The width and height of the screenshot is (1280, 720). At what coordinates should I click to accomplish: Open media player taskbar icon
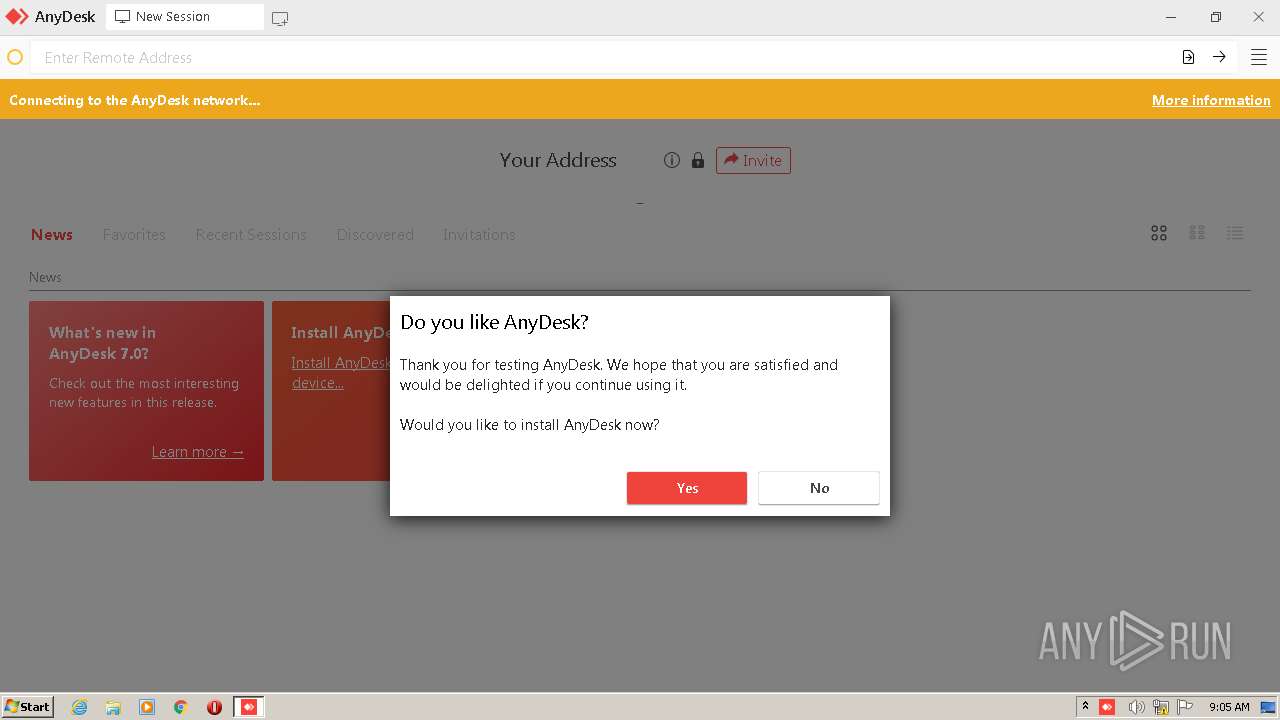click(147, 707)
